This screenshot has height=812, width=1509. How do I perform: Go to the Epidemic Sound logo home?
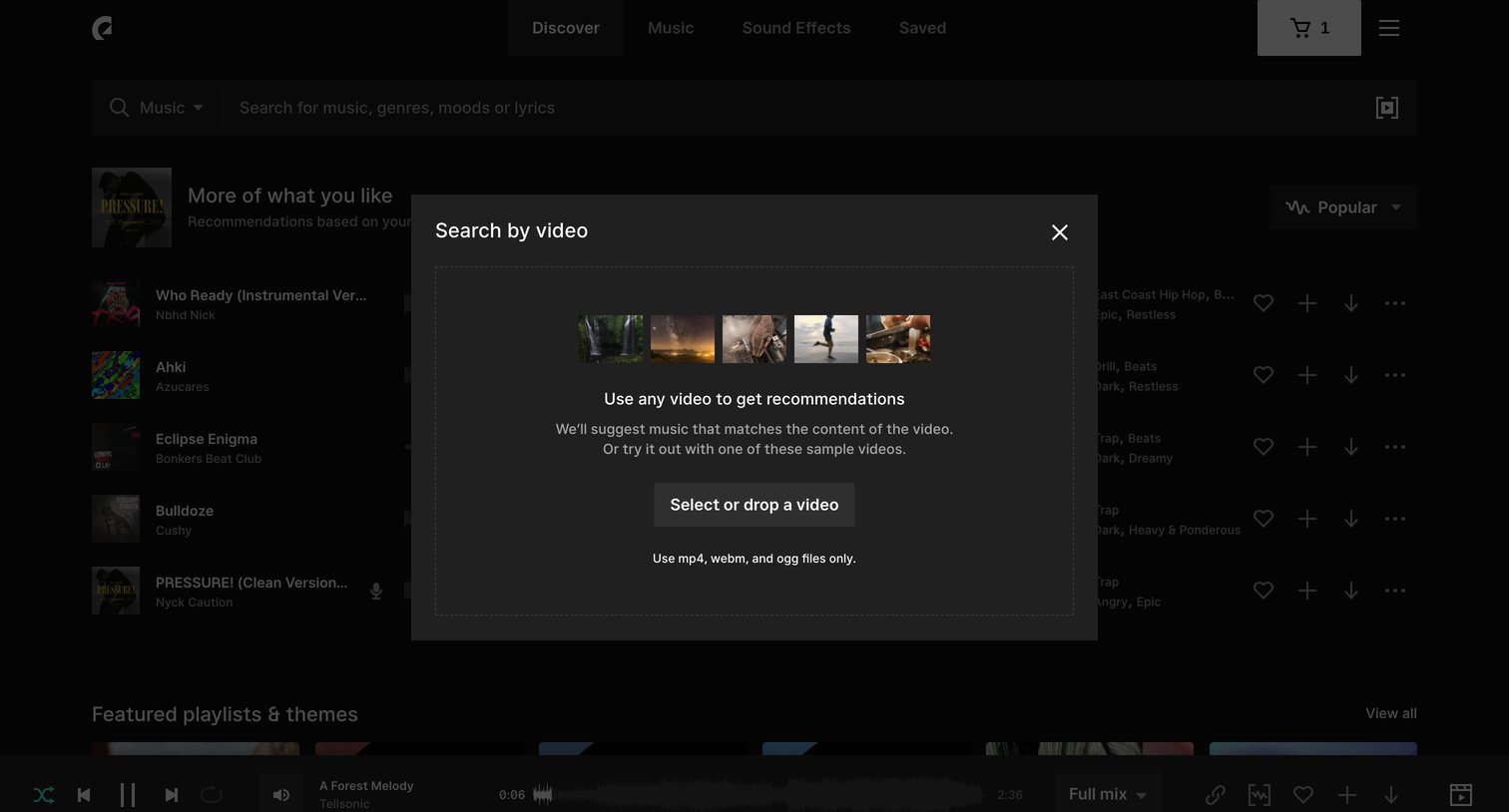(x=102, y=29)
